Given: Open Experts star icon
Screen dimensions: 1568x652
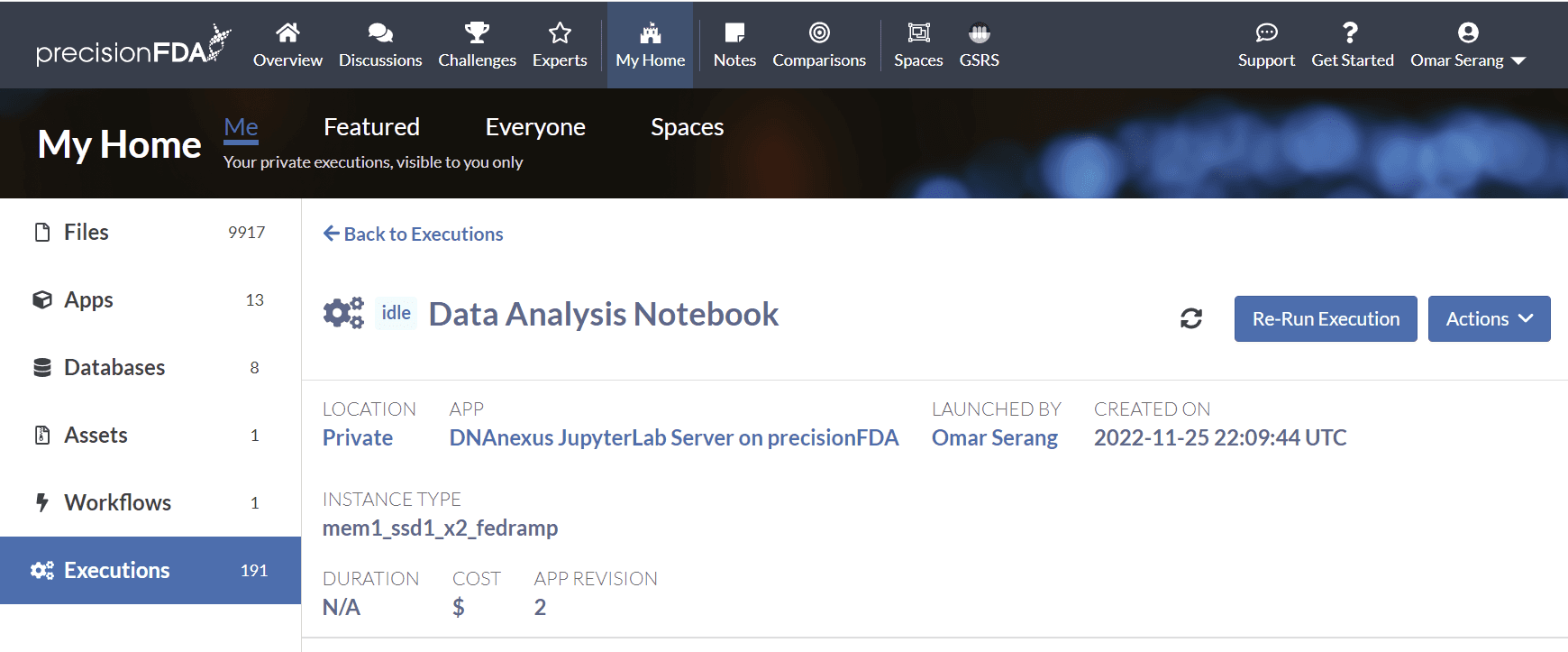Looking at the screenshot, I should tap(560, 33).
